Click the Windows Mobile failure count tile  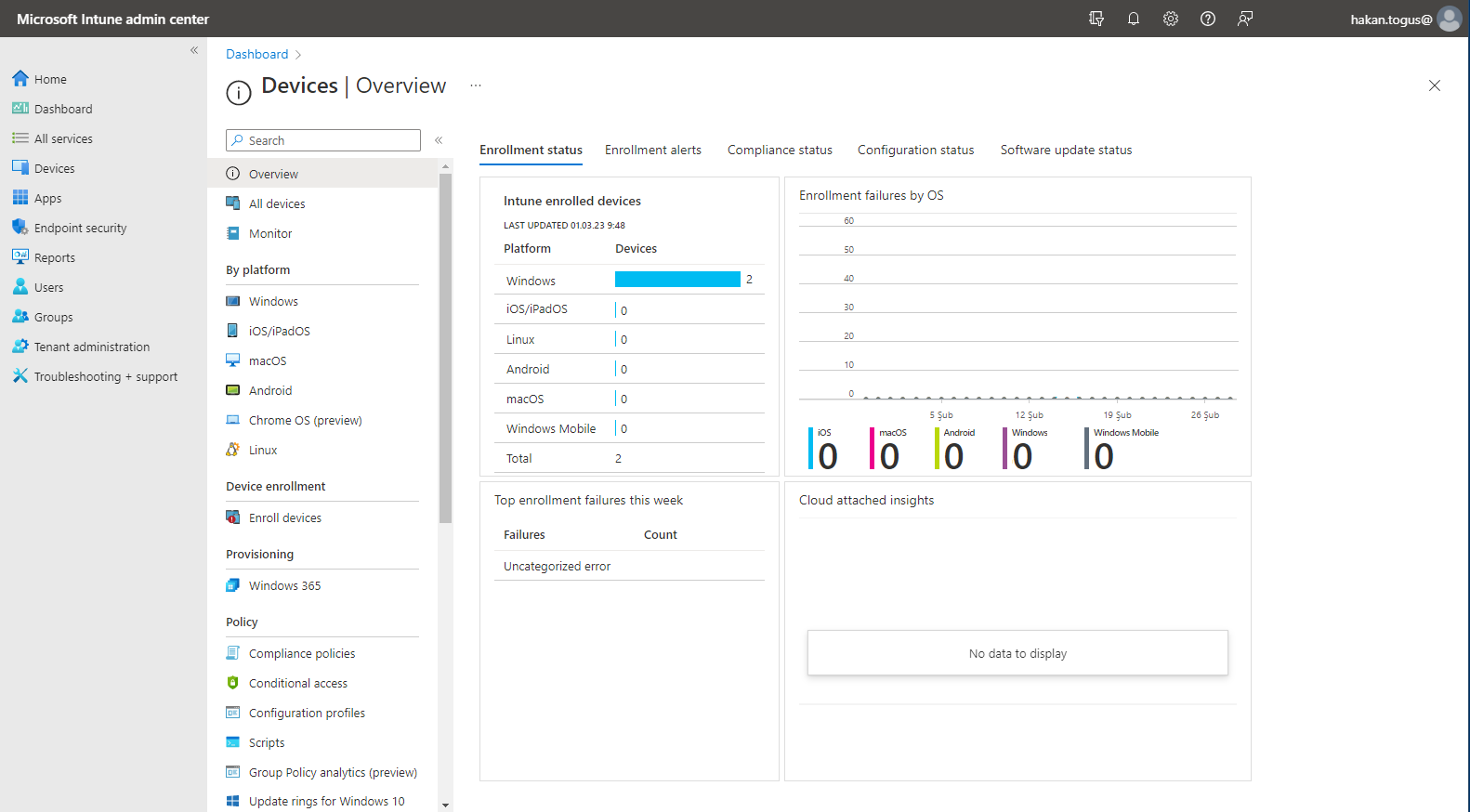pyautogui.click(x=1122, y=449)
